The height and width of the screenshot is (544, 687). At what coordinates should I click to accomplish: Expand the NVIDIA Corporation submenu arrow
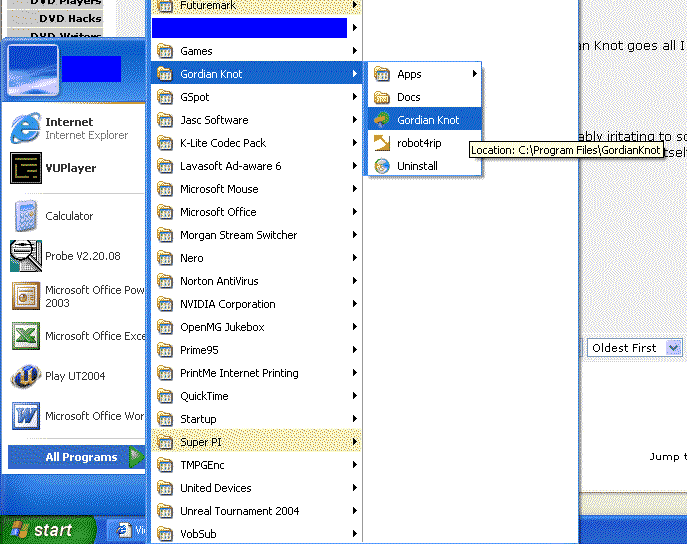[x=354, y=304]
